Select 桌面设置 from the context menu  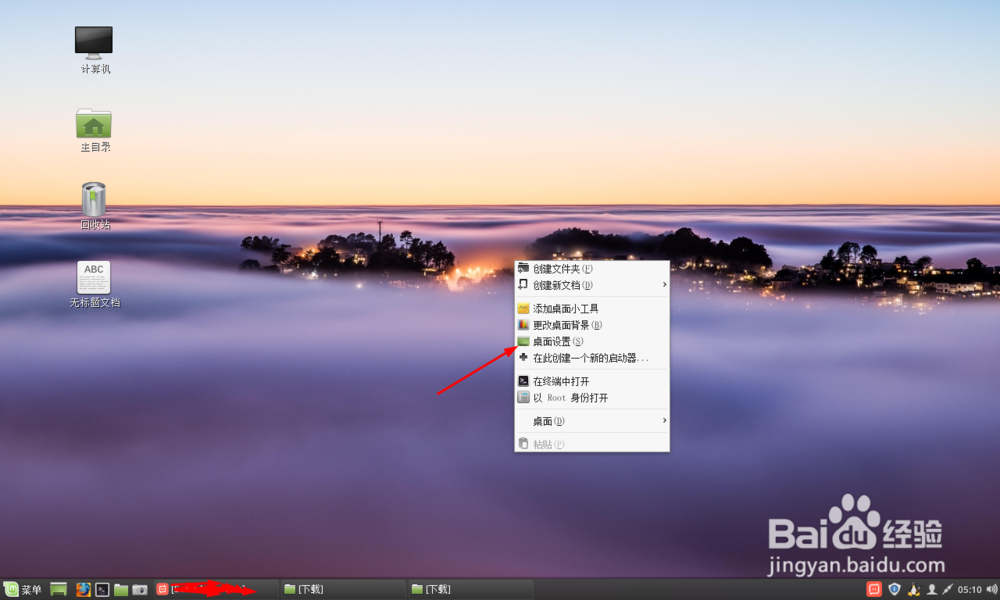pos(556,340)
